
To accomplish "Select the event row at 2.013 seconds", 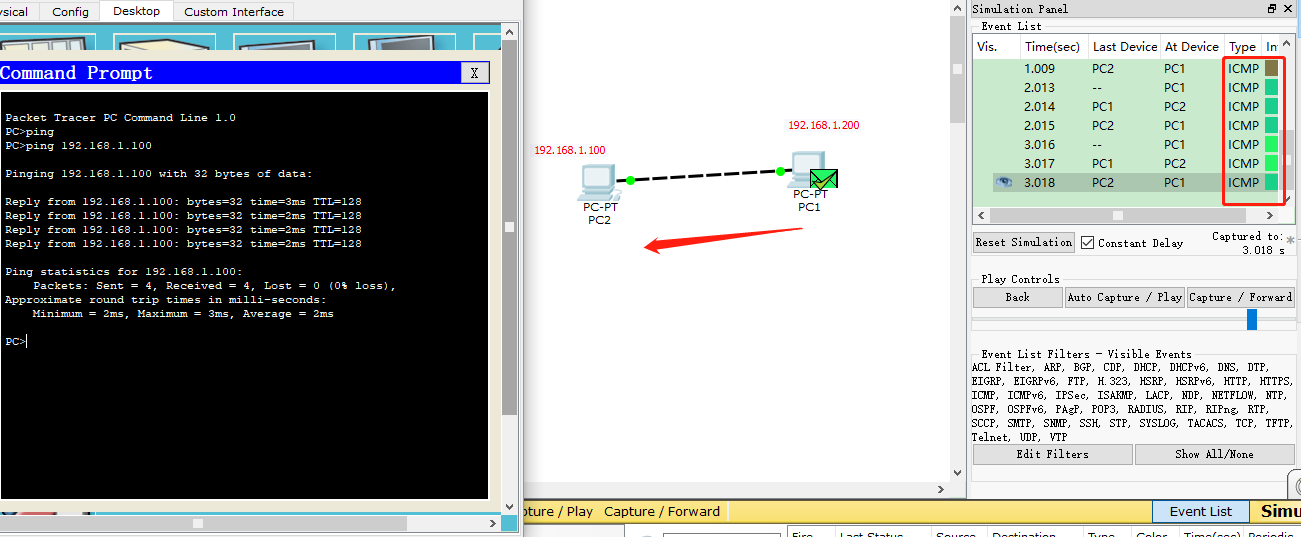I will tap(1128, 87).
